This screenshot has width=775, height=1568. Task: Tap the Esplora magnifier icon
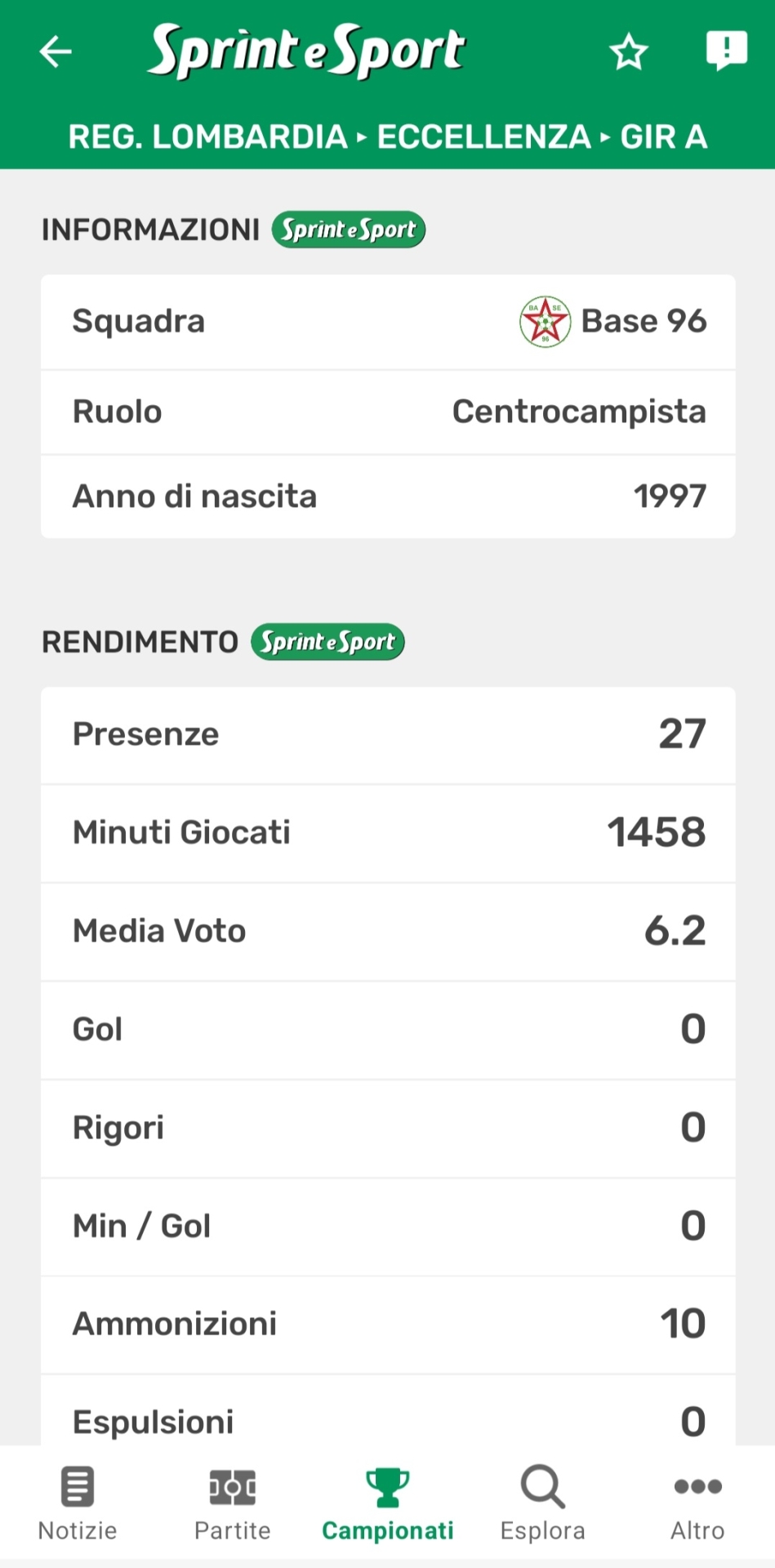(542, 1486)
